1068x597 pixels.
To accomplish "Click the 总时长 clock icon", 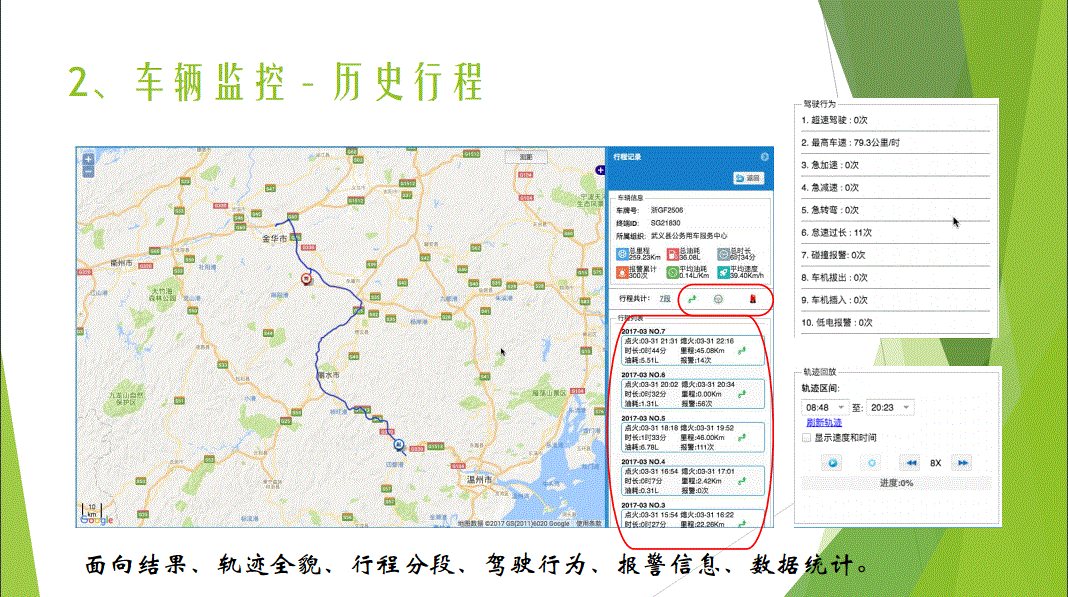I will click(723, 254).
